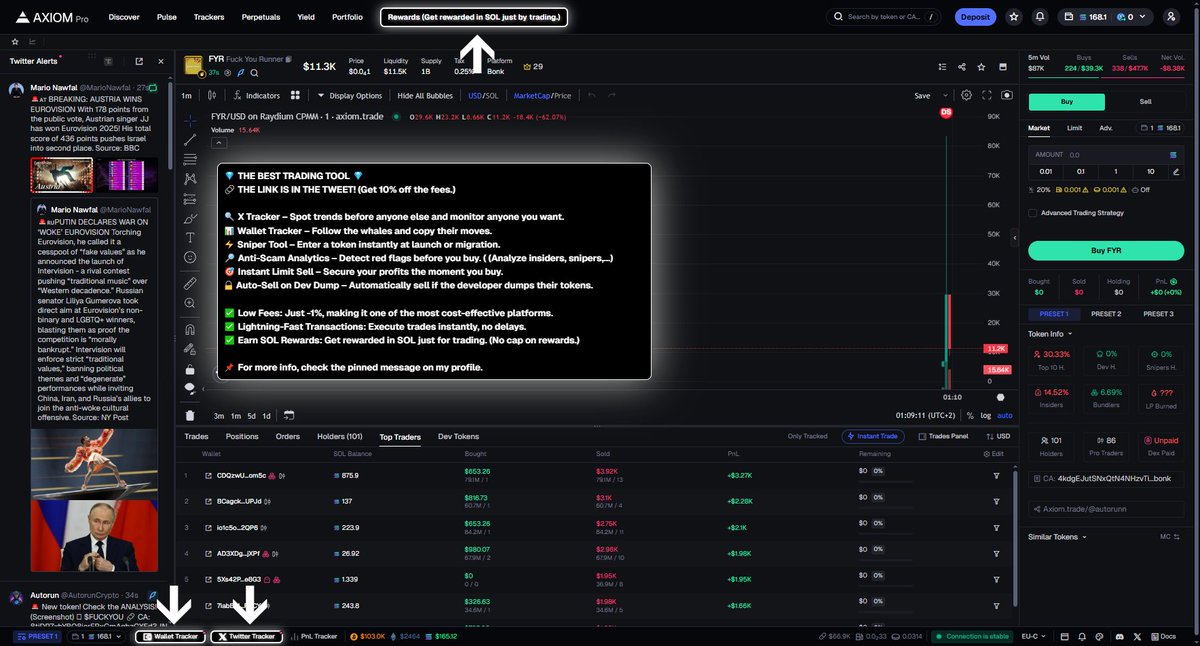Click the lock drawings tool
This screenshot has height=646, width=1200.
(190, 369)
